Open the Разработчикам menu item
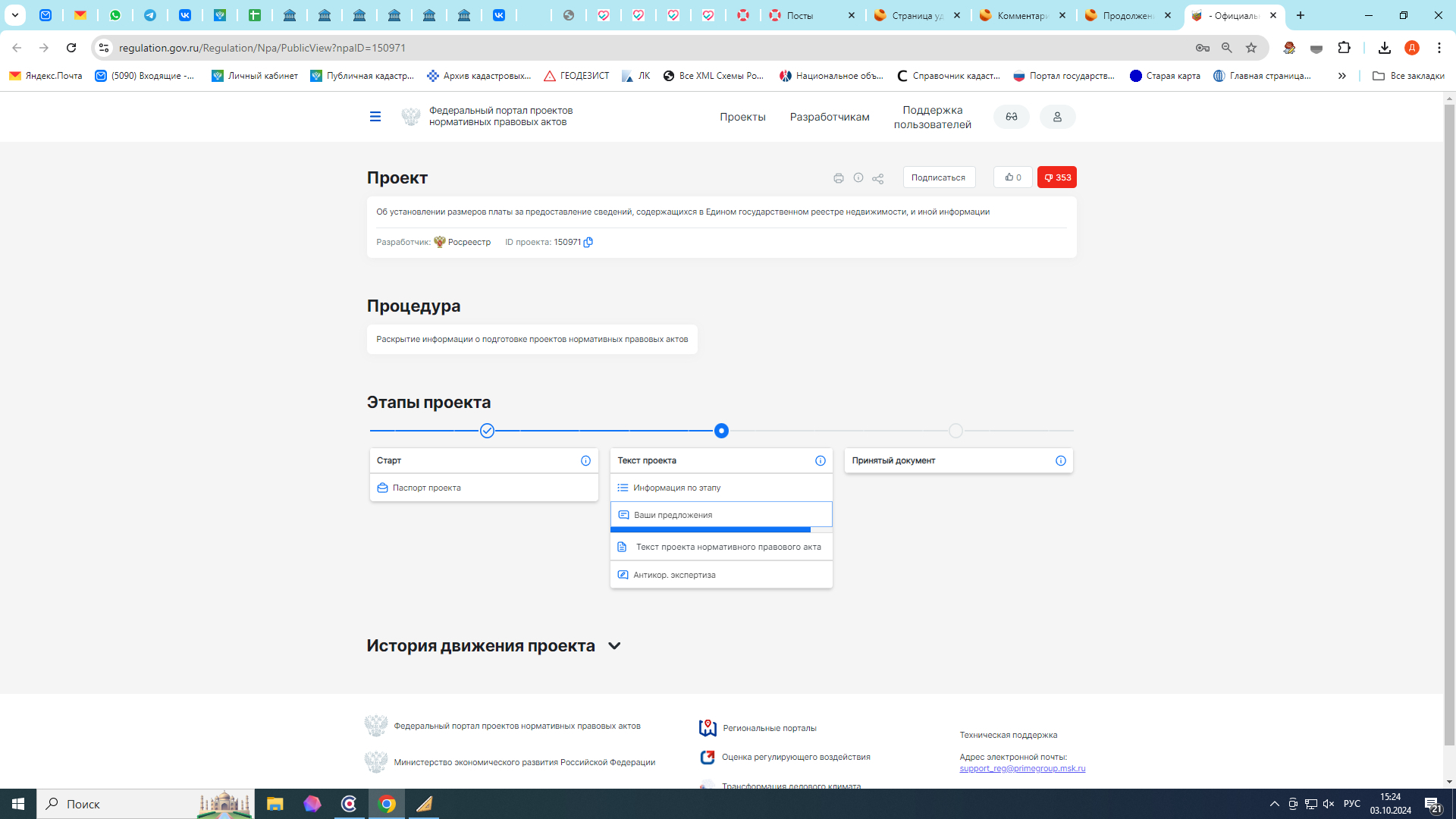Viewport: 1456px width, 819px height. point(829,117)
